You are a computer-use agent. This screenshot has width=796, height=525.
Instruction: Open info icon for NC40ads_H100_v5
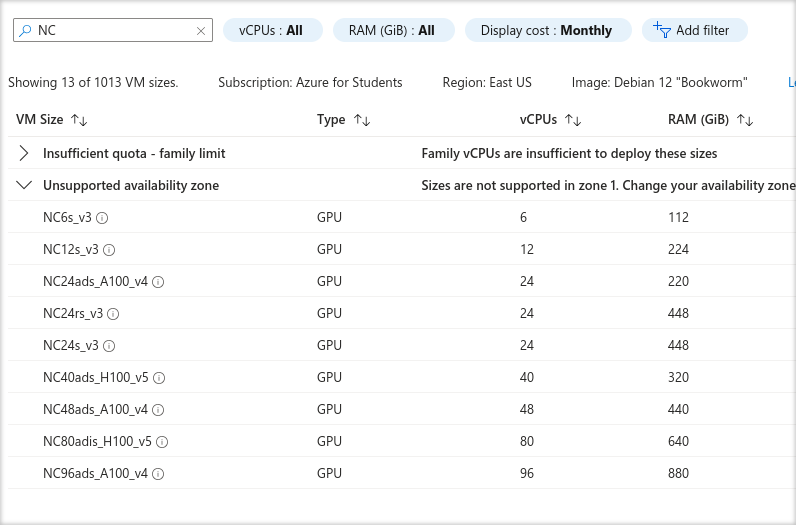point(159,377)
